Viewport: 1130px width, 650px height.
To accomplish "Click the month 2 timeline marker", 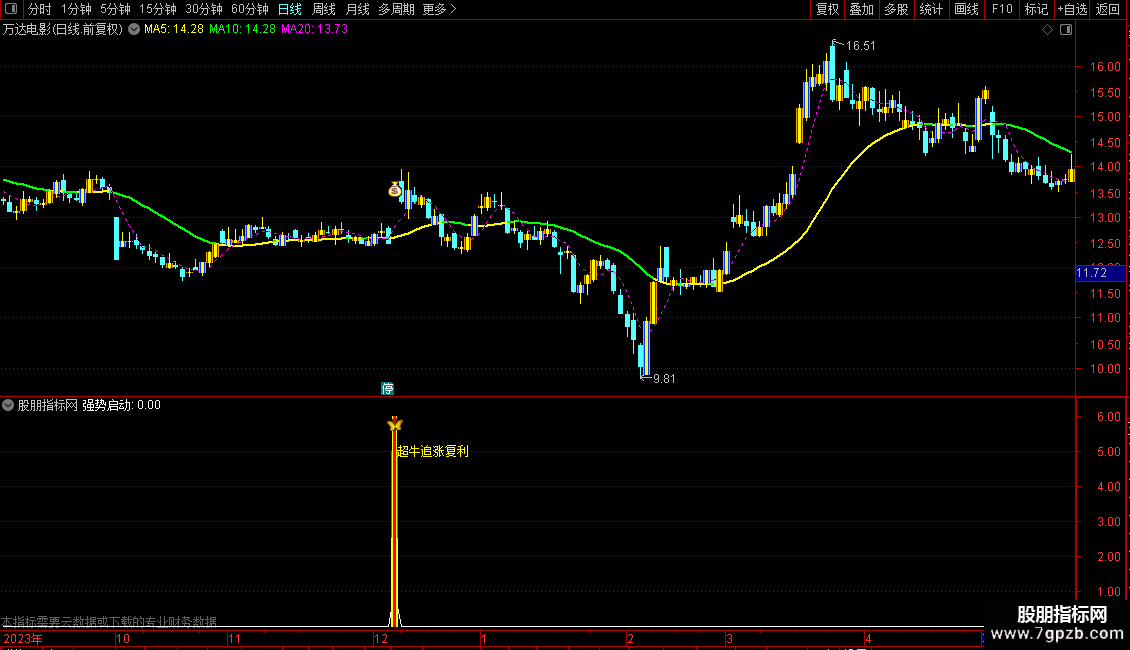I will pyautogui.click(x=631, y=638).
